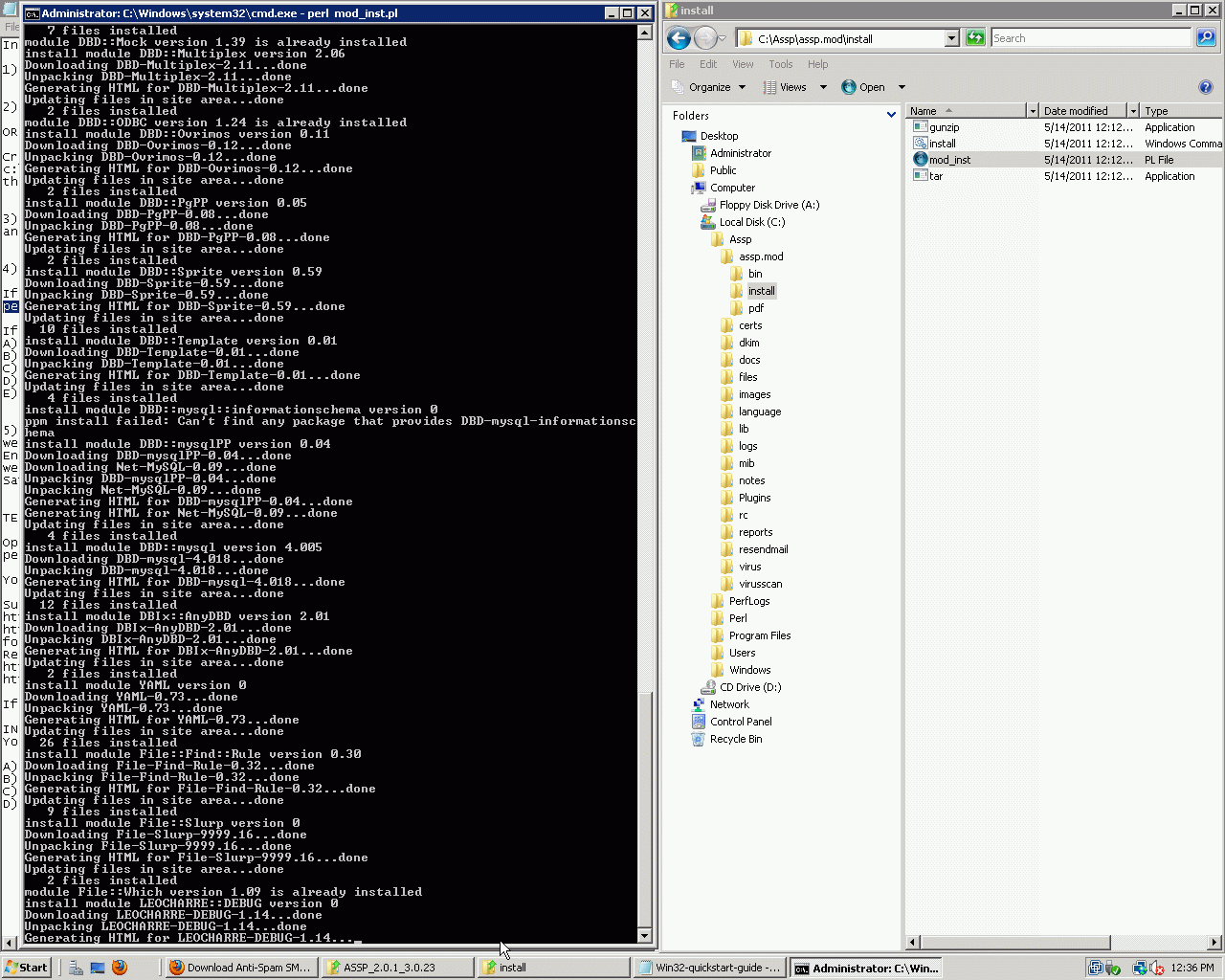
Task: Select the install command script icon
Action: pyautogui.click(x=921, y=144)
